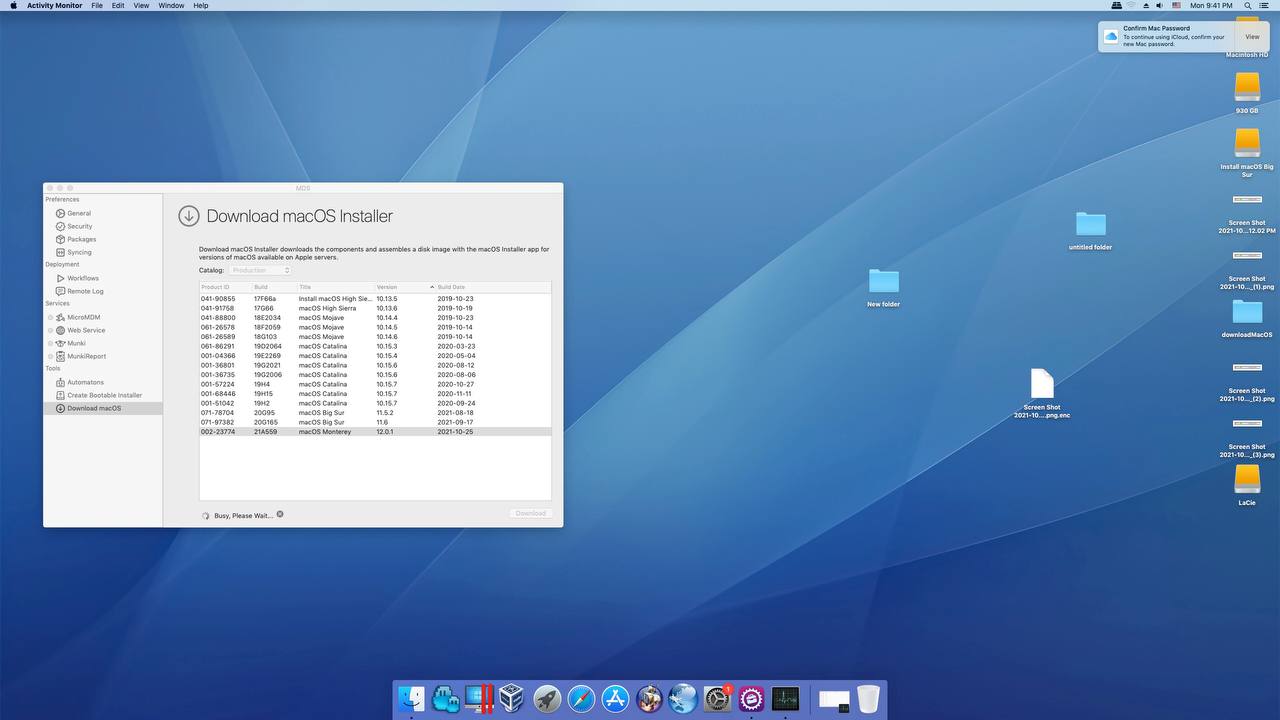Select the macOS Big Sur 11.6 row

(x=375, y=422)
